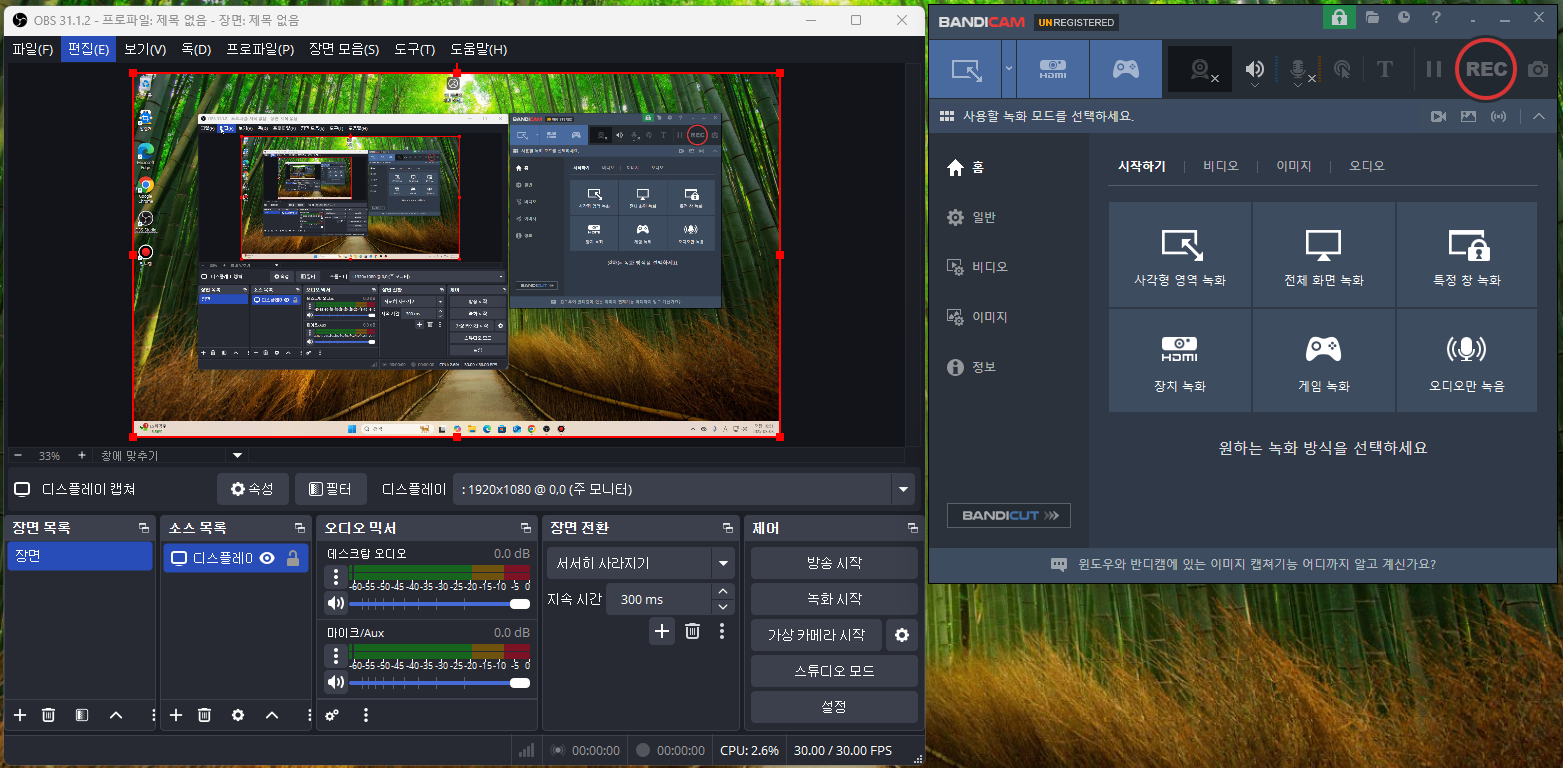Open the Bandicam mode grid icon
The image size is (1563, 768).
(946, 116)
